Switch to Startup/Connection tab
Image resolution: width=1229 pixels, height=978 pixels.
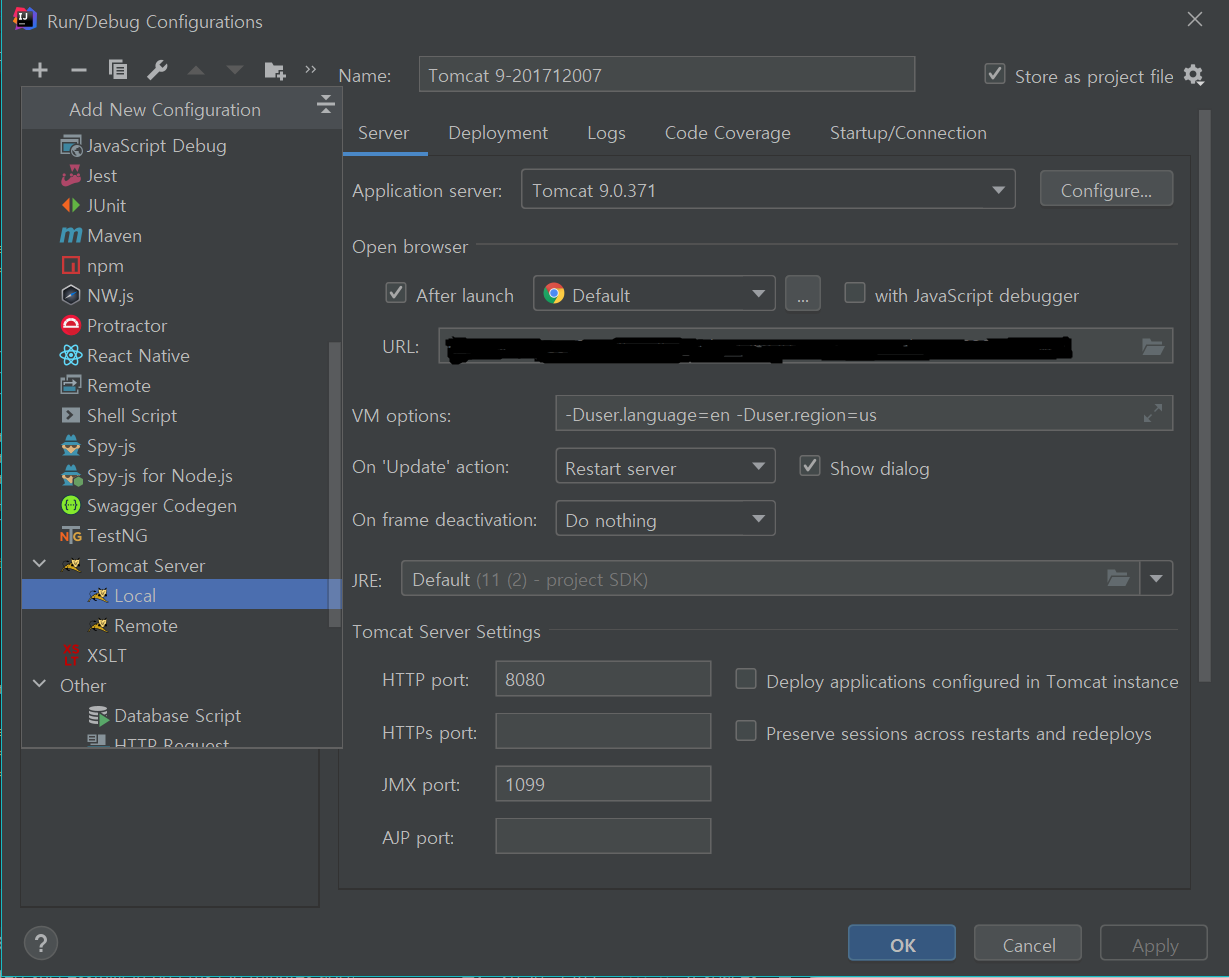(908, 133)
